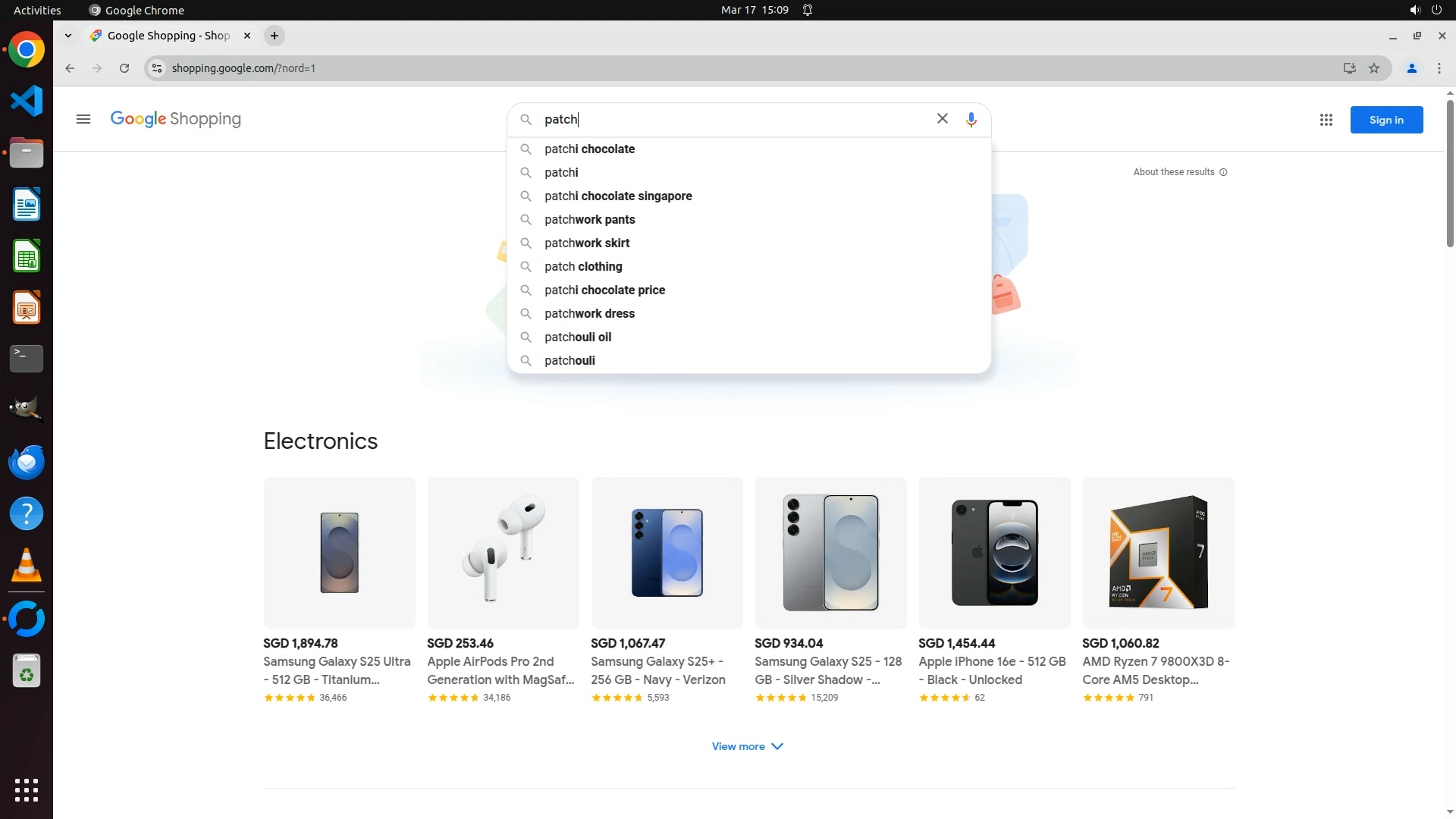This screenshot has height=819, width=1456.
Task: Expand View more electronics
Action: tap(747, 746)
